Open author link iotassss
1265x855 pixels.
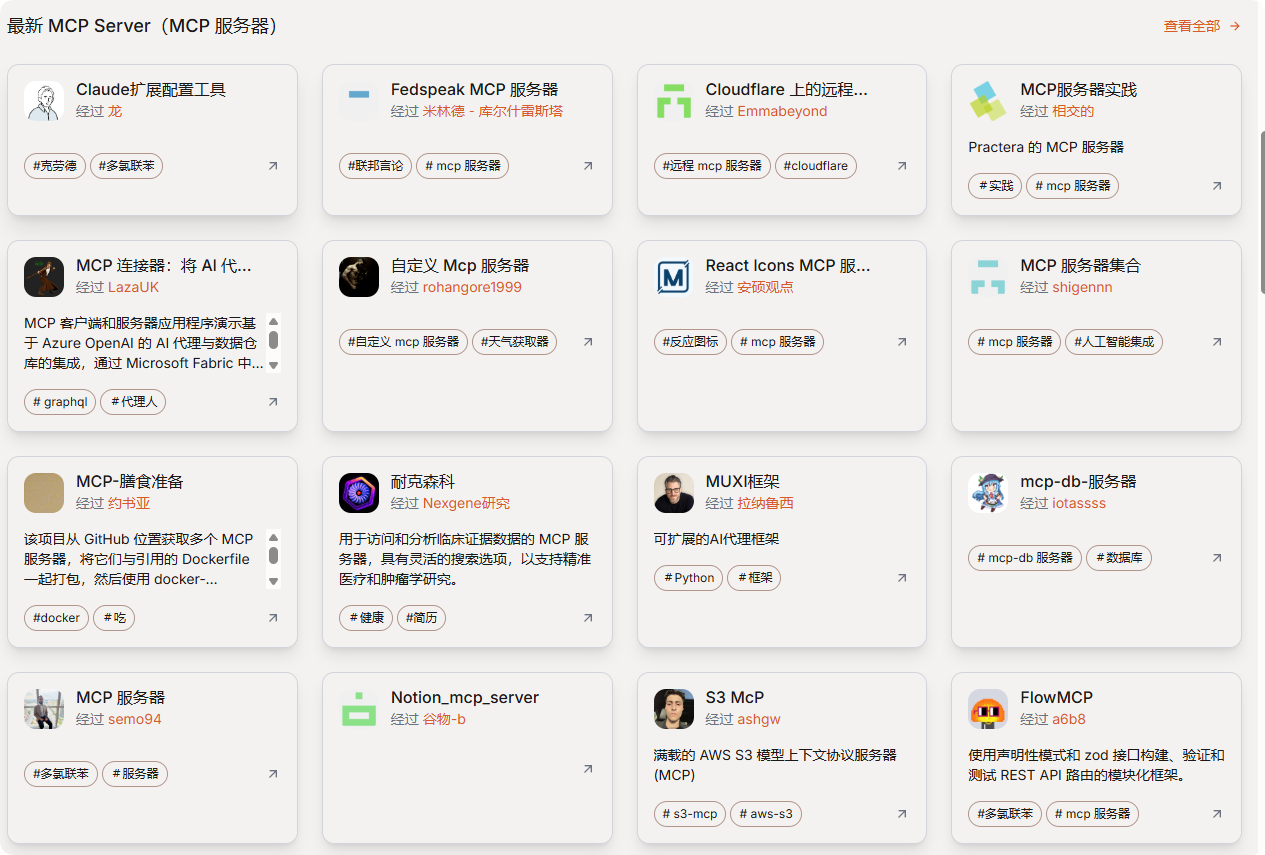pyautogui.click(x=1079, y=503)
